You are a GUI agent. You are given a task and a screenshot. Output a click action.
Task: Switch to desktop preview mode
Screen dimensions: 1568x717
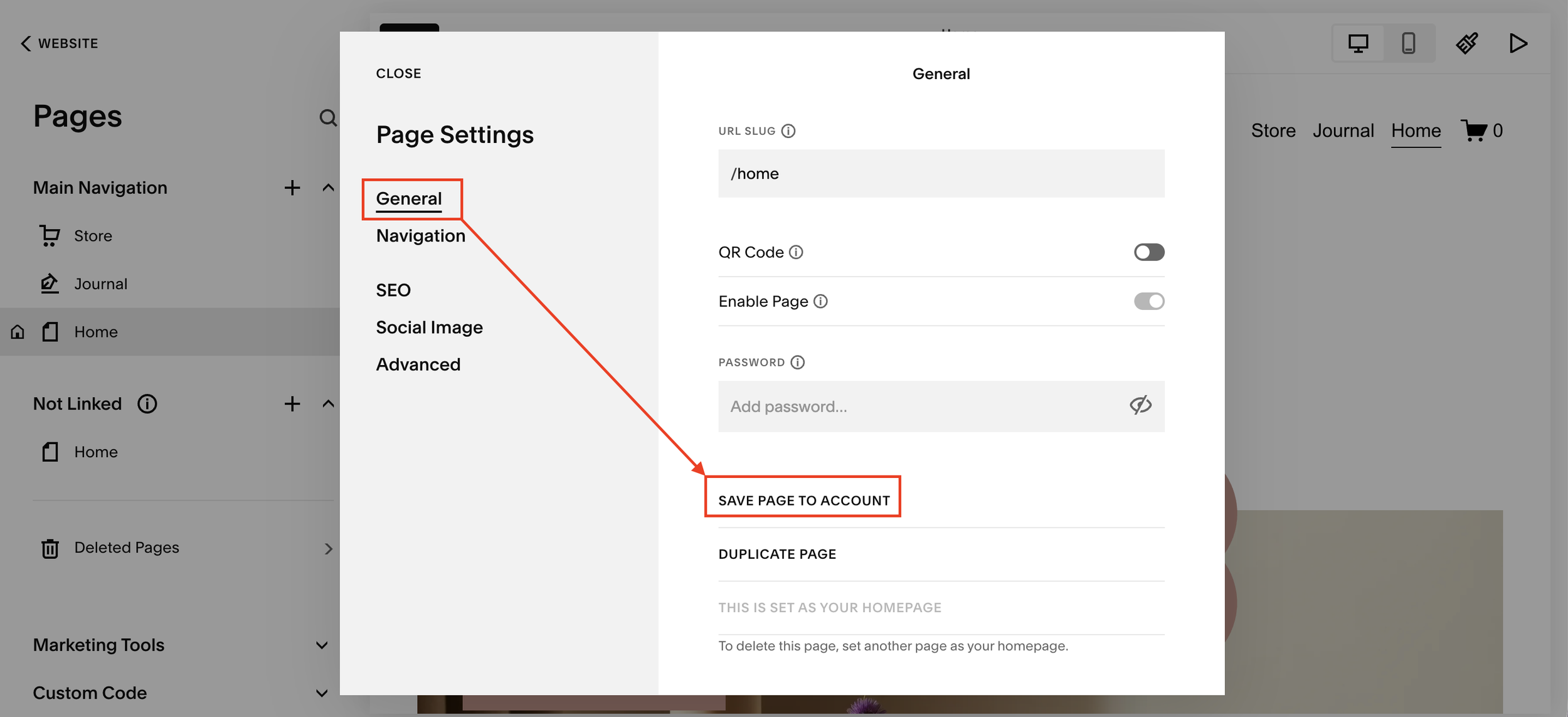point(1359,43)
